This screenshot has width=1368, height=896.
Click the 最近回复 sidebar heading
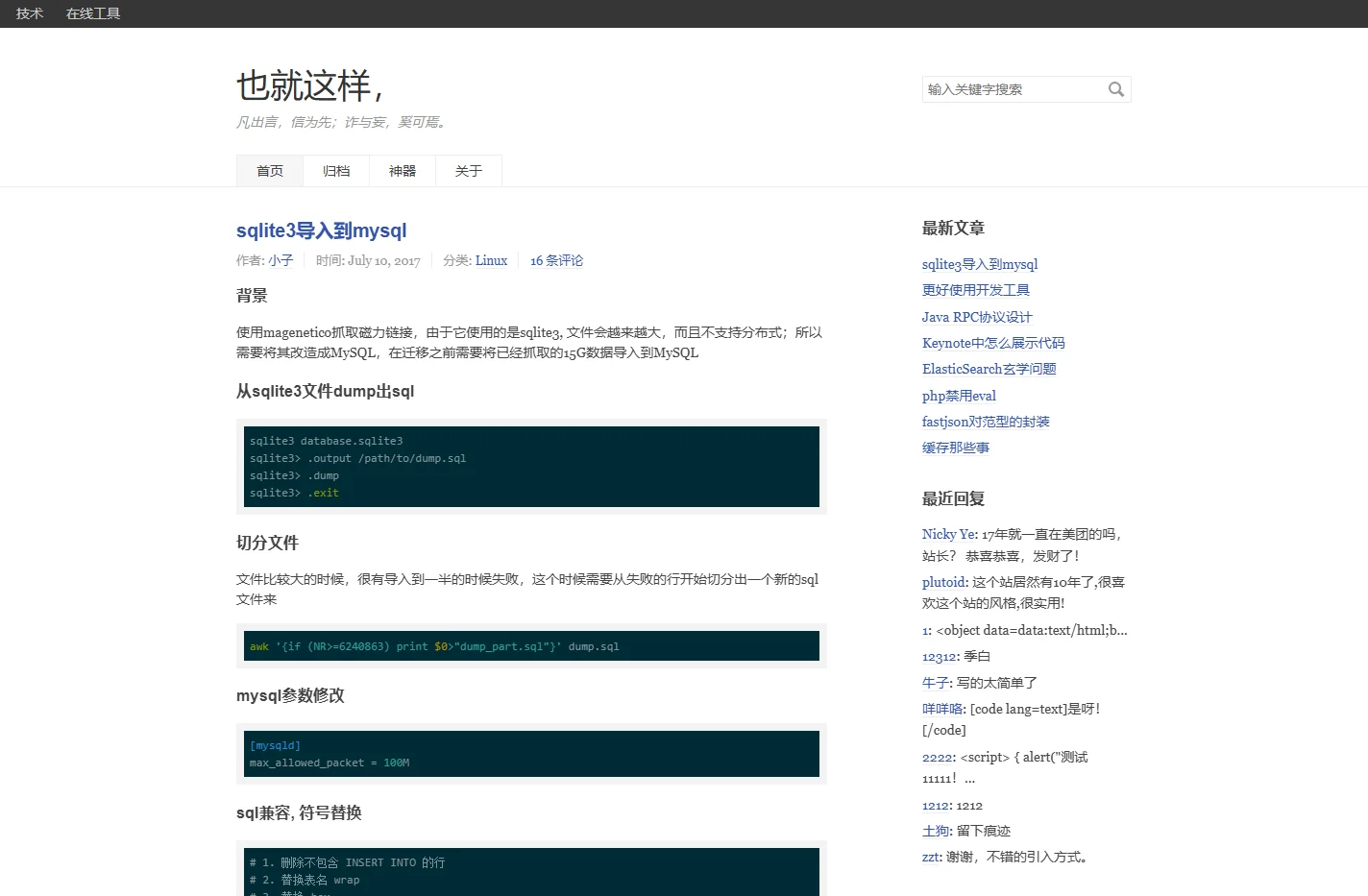coord(953,498)
